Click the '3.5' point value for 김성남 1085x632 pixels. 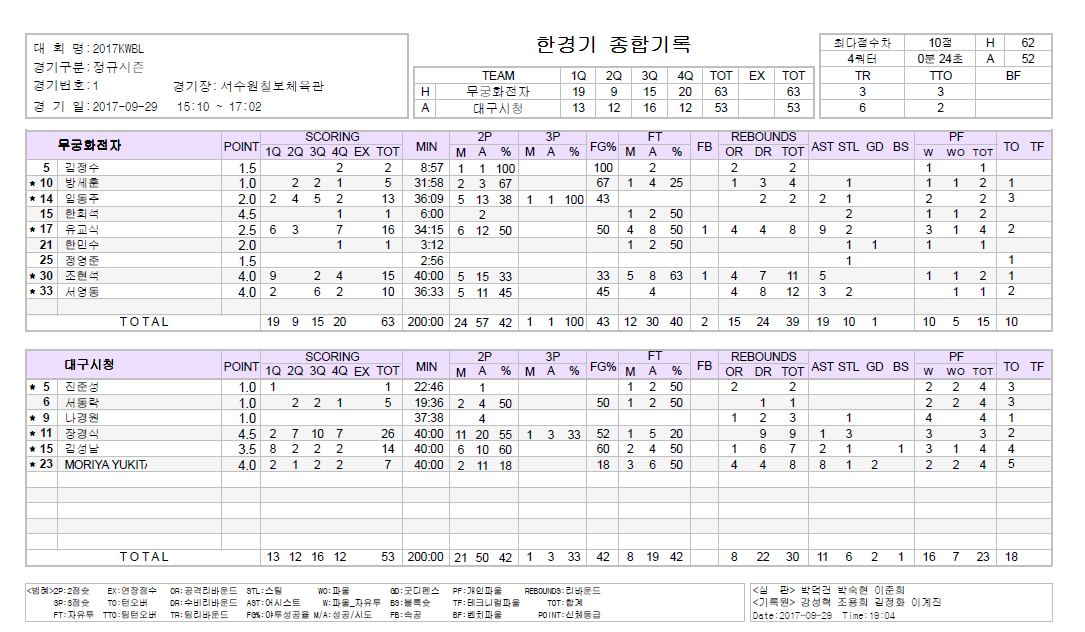coord(247,449)
